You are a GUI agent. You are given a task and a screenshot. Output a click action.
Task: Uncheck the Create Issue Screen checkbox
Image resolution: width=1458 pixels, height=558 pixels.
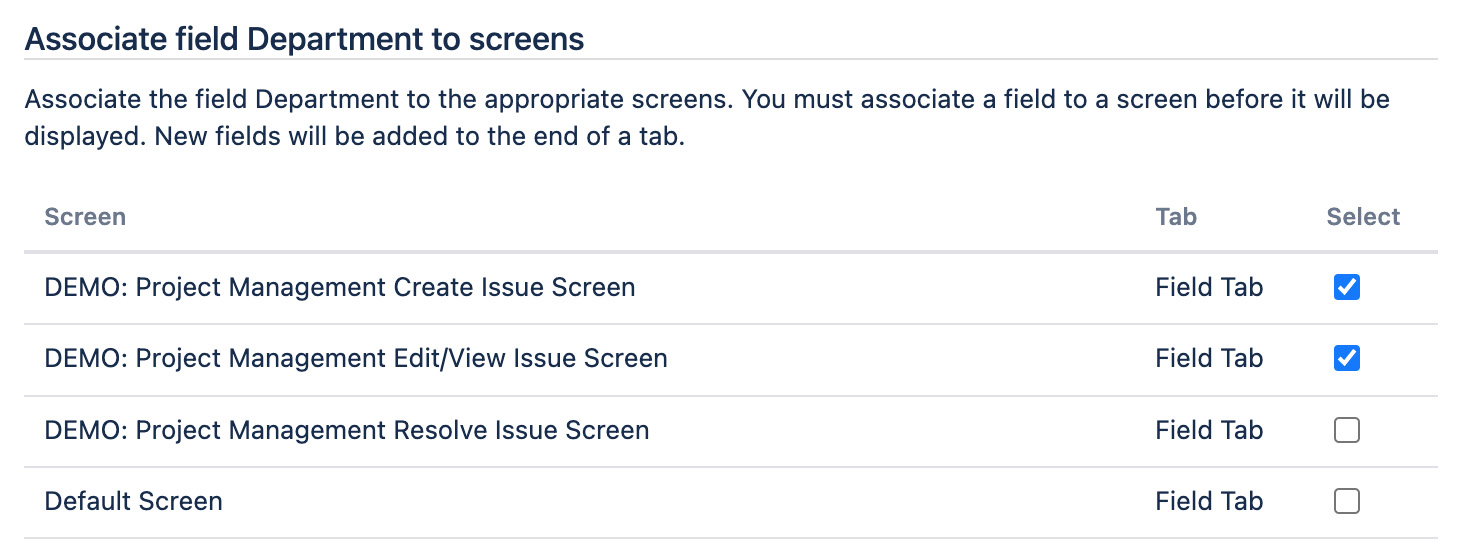point(1347,288)
